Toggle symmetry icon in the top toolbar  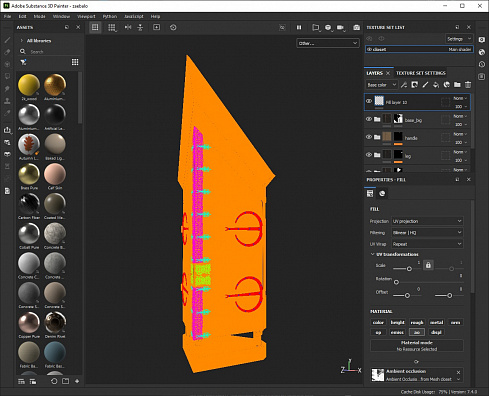click(128, 27)
